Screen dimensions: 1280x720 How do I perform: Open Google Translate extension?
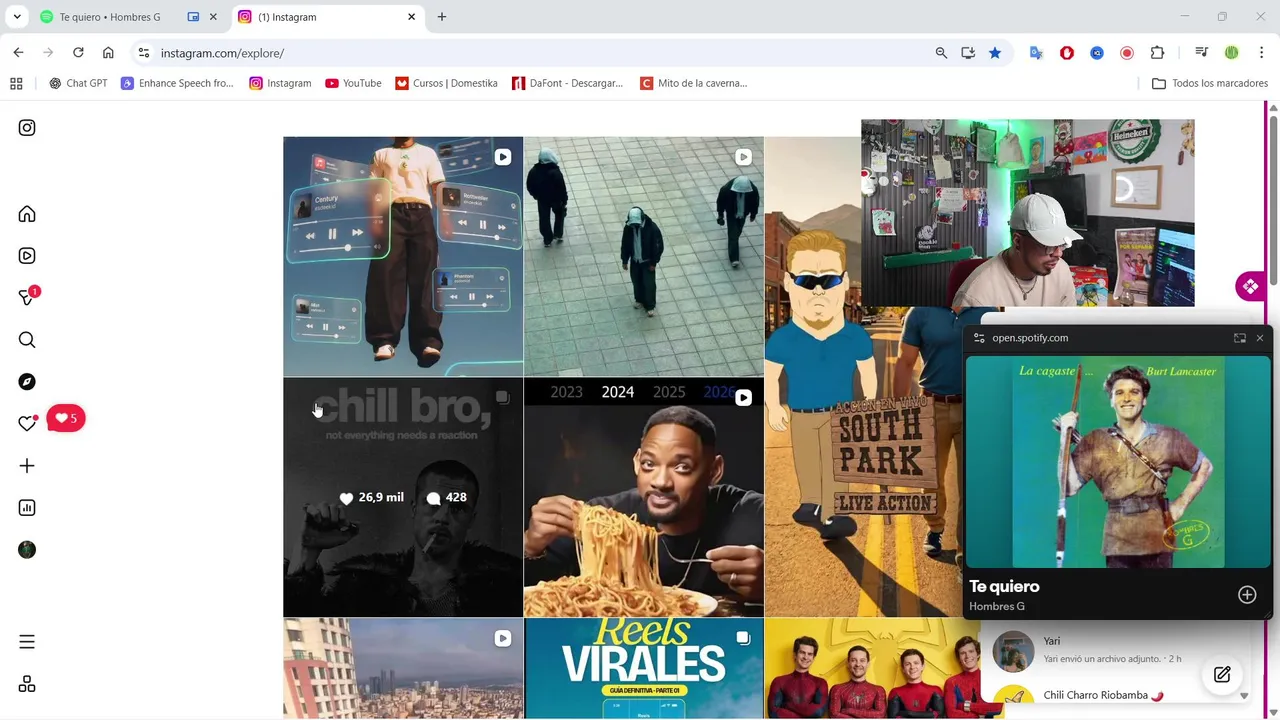[x=1036, y=53]
